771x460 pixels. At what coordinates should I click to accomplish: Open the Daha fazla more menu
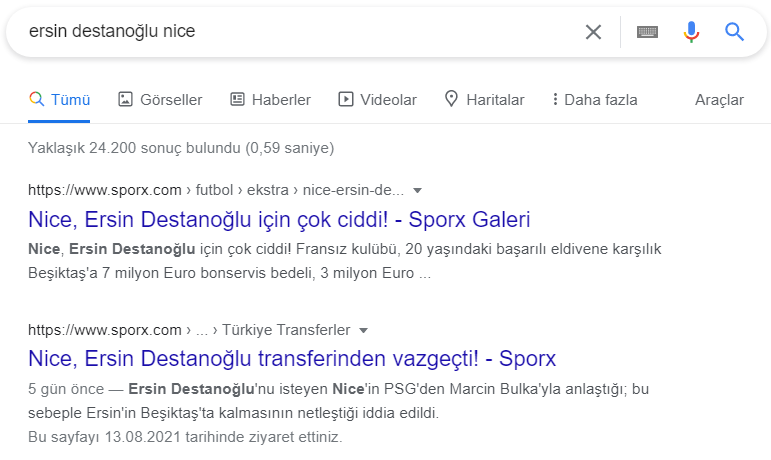(594, 99)
